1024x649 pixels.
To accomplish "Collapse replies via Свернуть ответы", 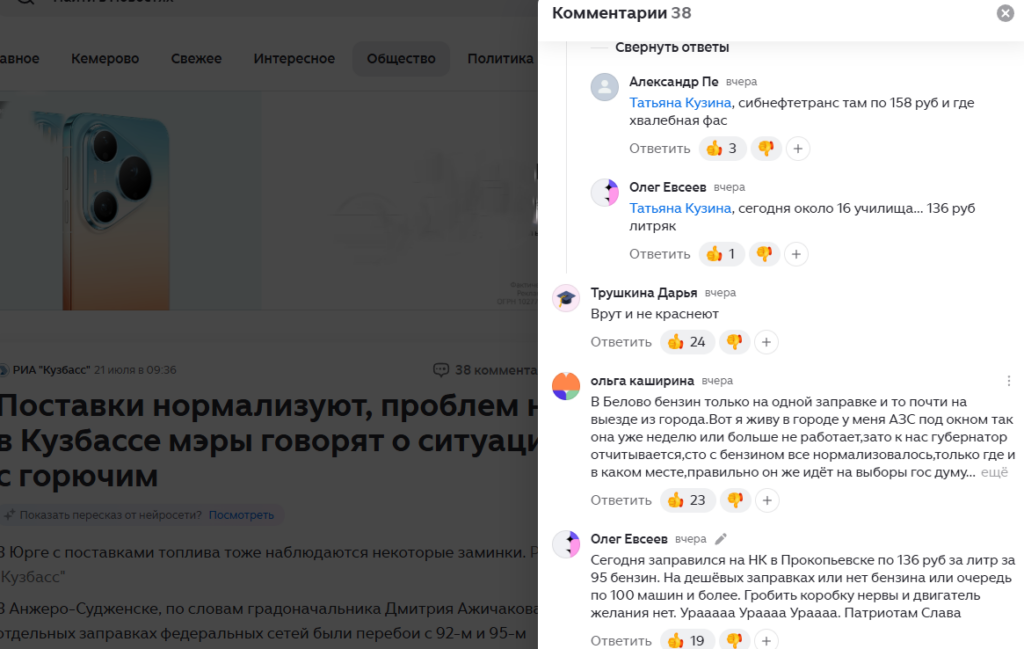I will (672, 47).
